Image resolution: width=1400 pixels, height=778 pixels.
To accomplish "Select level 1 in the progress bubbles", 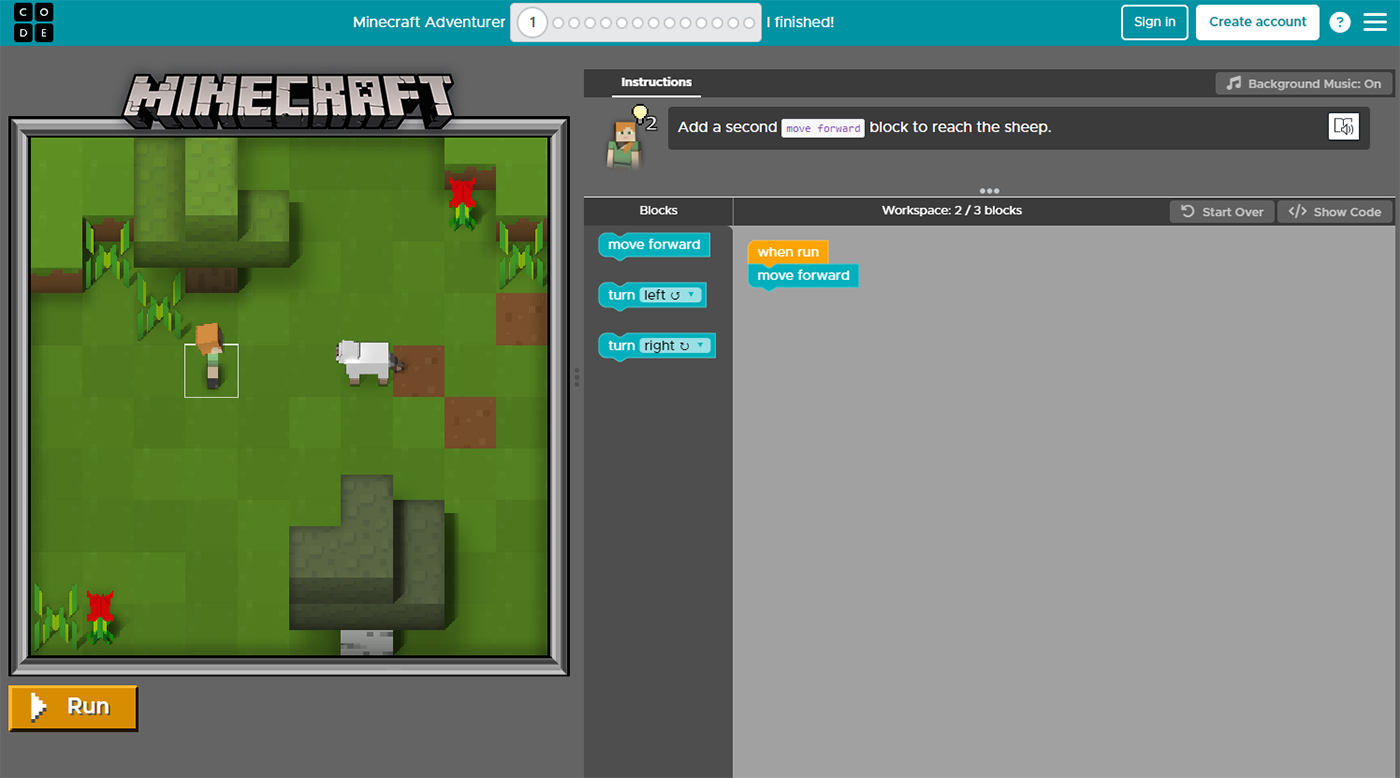I will pyautogui.click(x=531, y=21).
